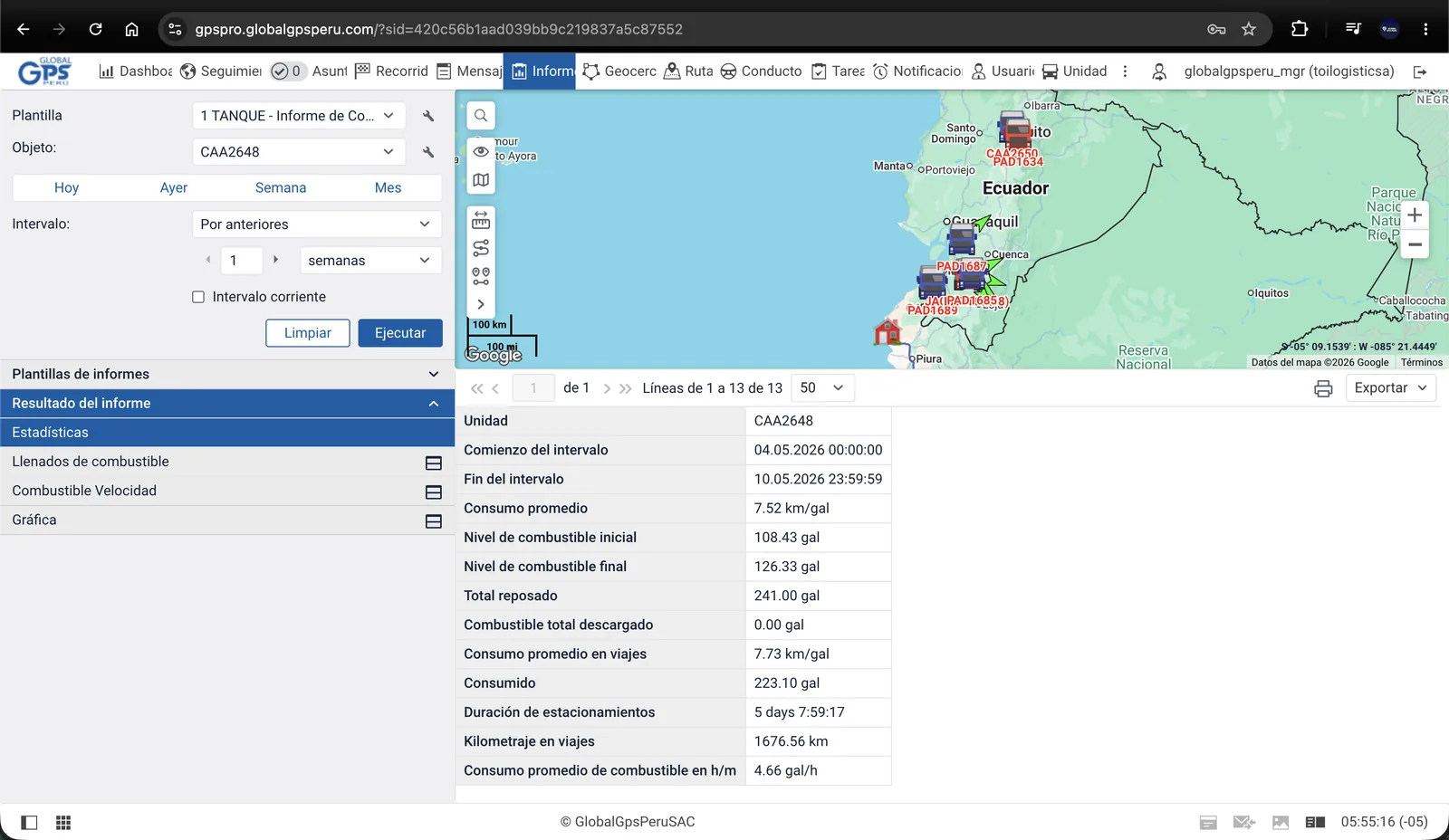The image size is (1449, 840).
Task: Open the log window icon in footer
Action: 1208,822
